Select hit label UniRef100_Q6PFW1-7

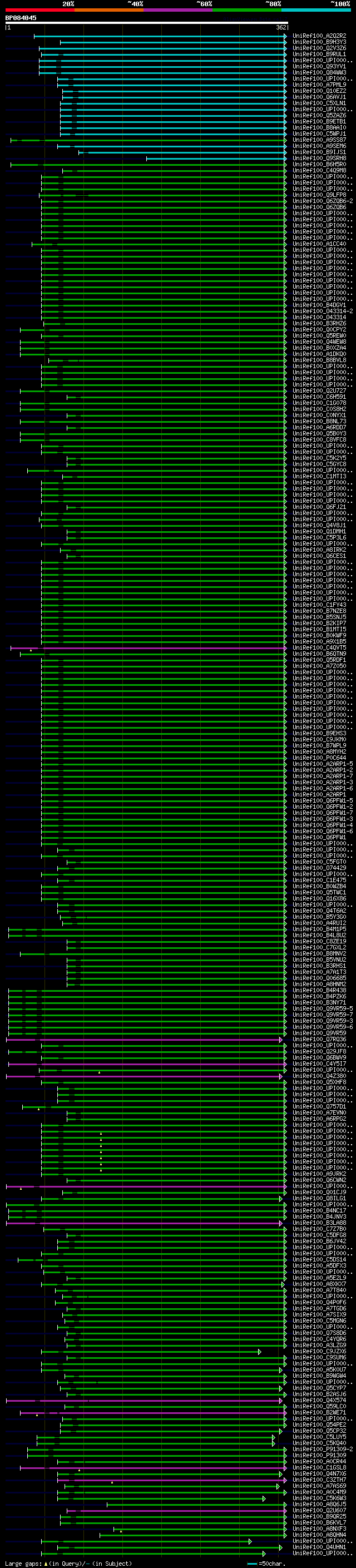323,813
